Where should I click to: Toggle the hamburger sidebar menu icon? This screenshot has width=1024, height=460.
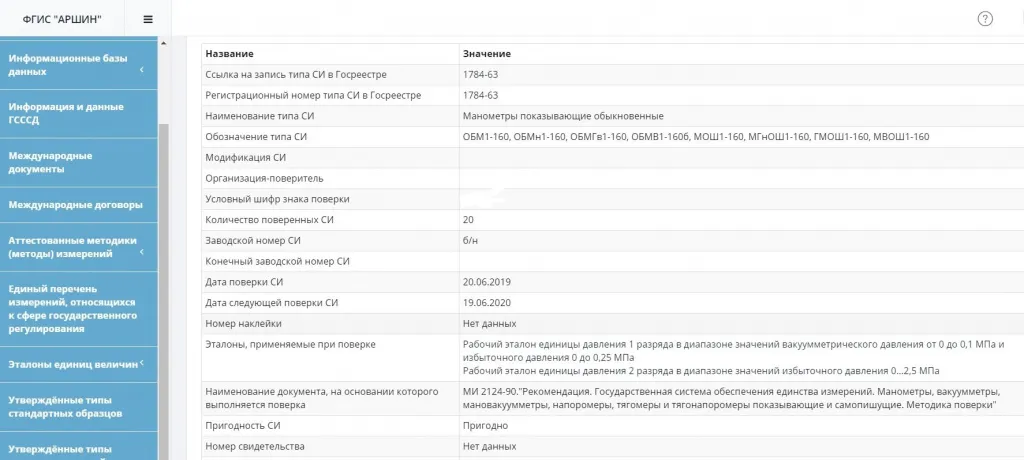tap(148, 19)
